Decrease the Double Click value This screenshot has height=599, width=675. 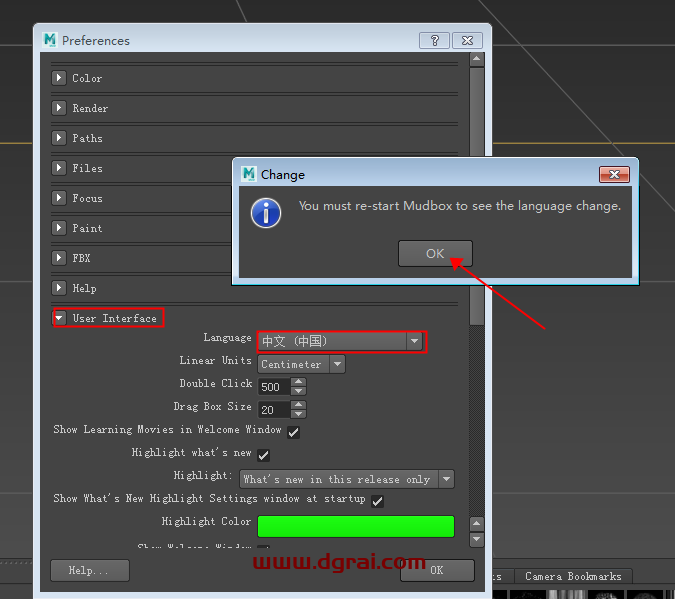pyautogui.click(x=298, y=391)
